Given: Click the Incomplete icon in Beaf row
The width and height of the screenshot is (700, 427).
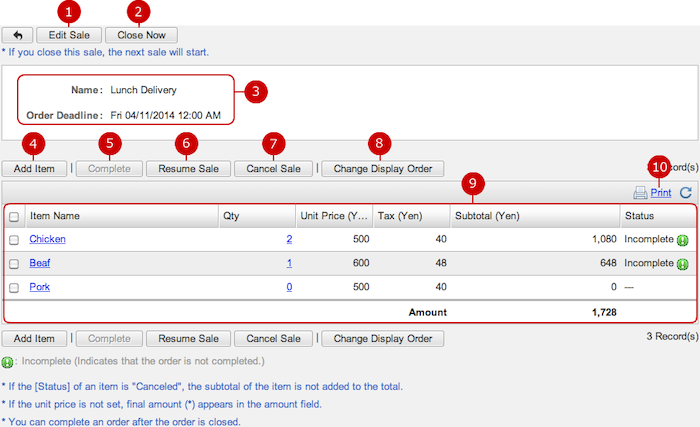Looking at the screenshot, I should tap(683, 264).
